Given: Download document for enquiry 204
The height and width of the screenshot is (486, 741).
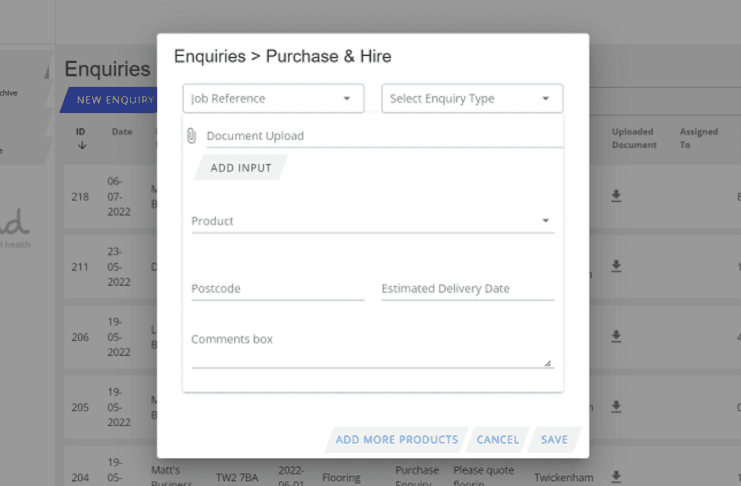Looking at the screenshot, I should 617,476.
